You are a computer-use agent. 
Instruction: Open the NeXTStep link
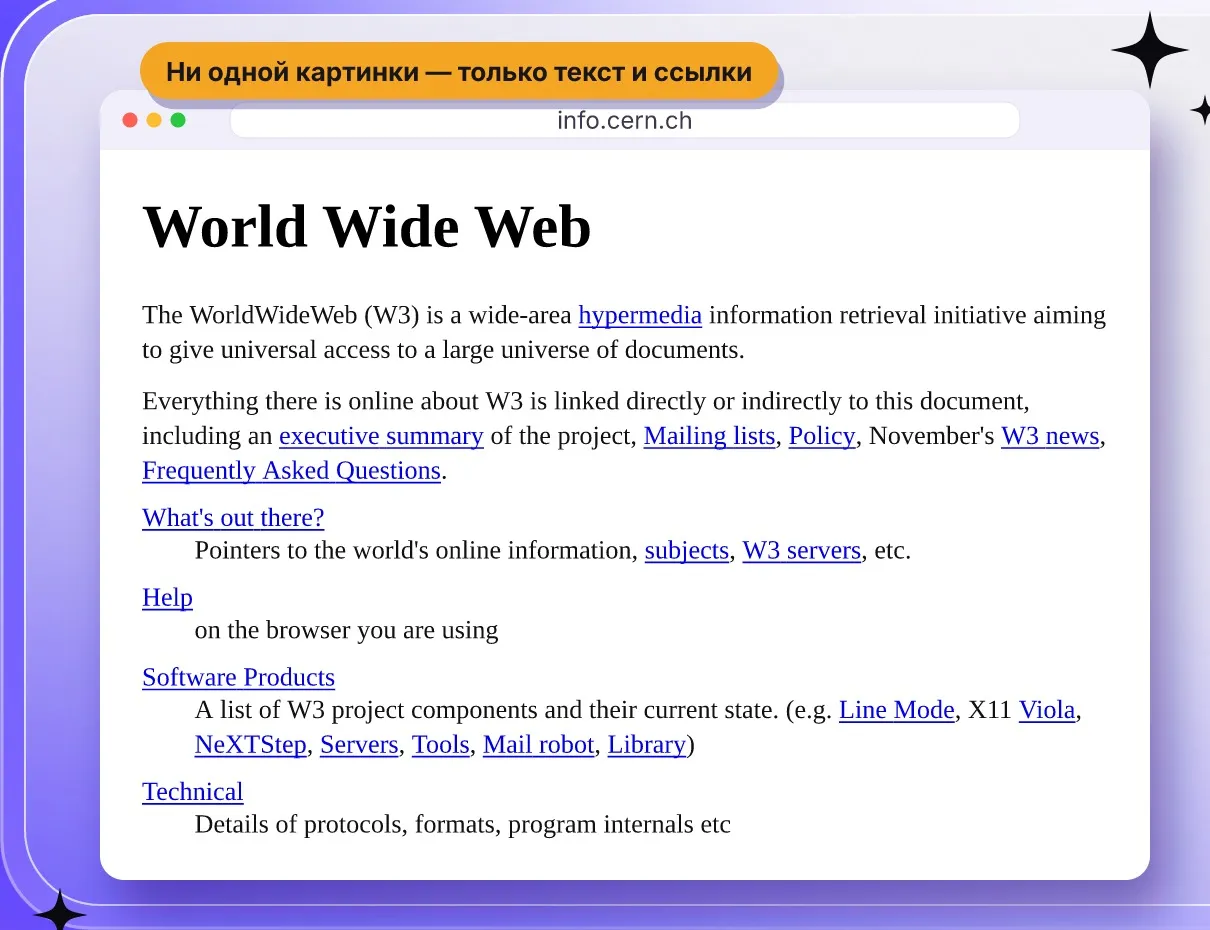click(251, 745)
